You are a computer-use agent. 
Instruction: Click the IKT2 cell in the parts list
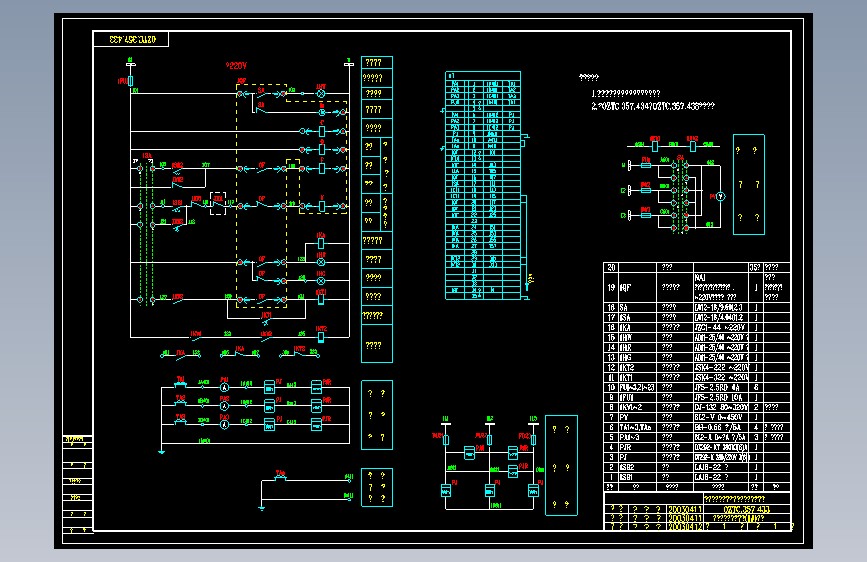coord(638,367)
